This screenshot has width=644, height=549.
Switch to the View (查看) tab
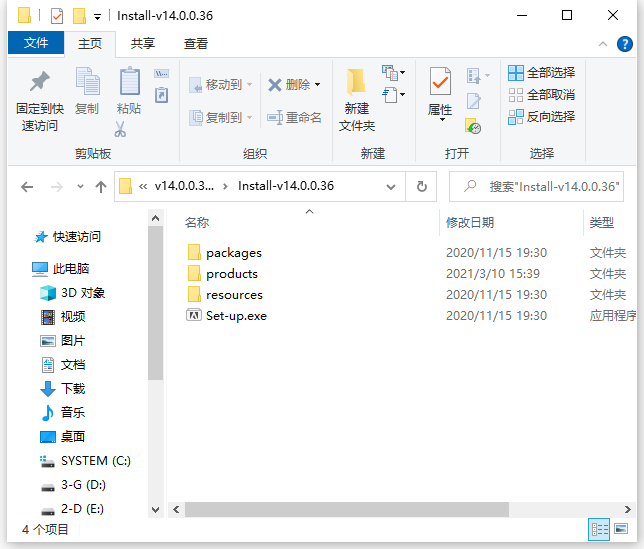196,44
